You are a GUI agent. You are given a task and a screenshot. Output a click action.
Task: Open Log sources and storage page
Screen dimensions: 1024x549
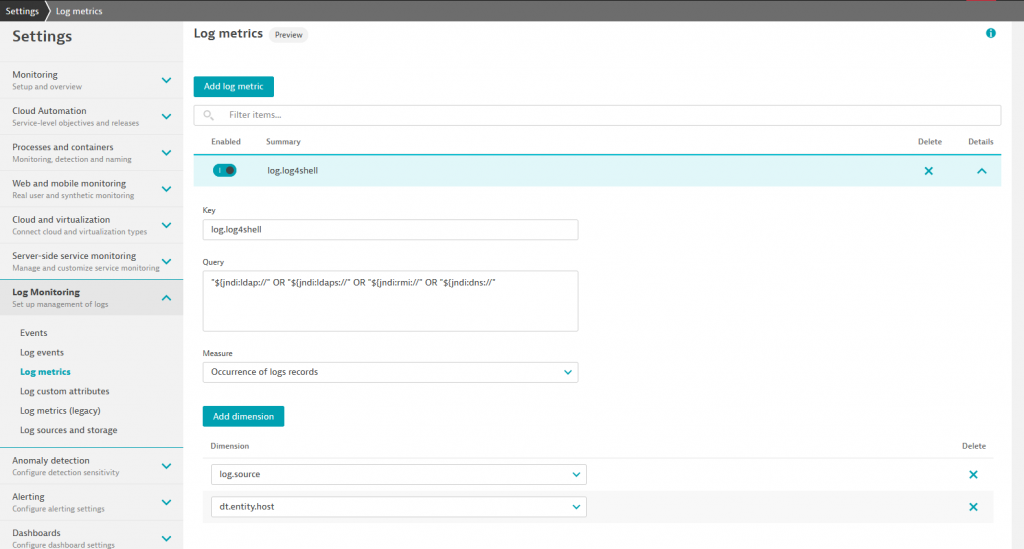pos(68,430)
